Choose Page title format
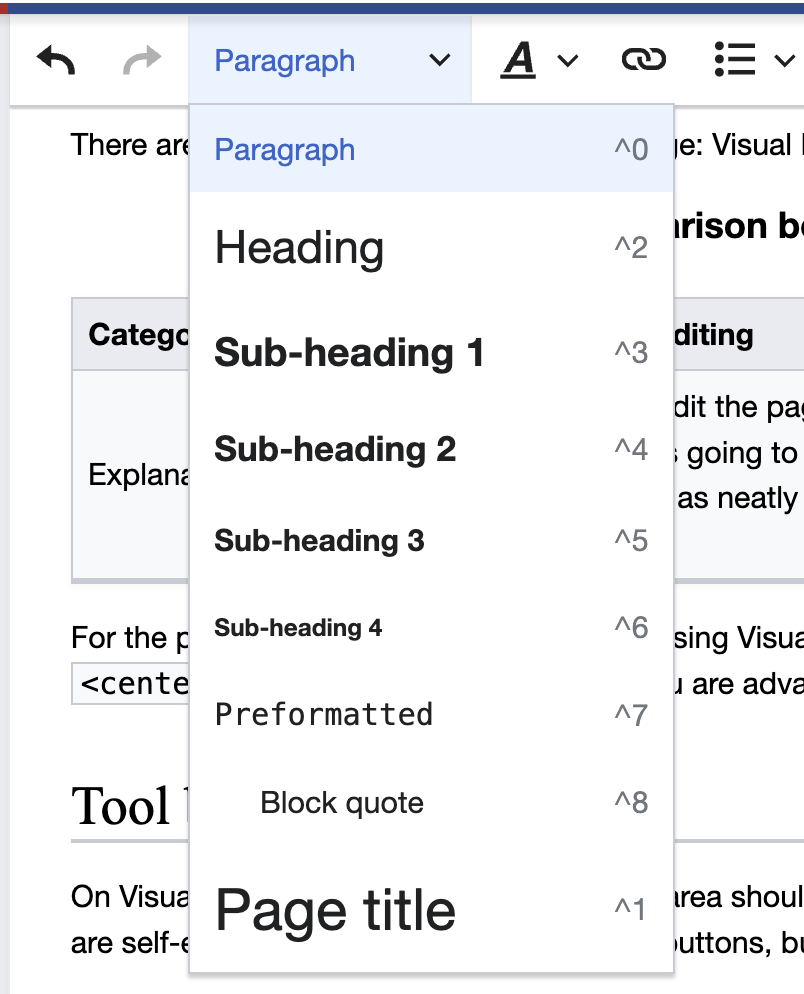Image resolution: width=804 pixels, height=994 pixels. pyautogui.click(x=335, y=910)
